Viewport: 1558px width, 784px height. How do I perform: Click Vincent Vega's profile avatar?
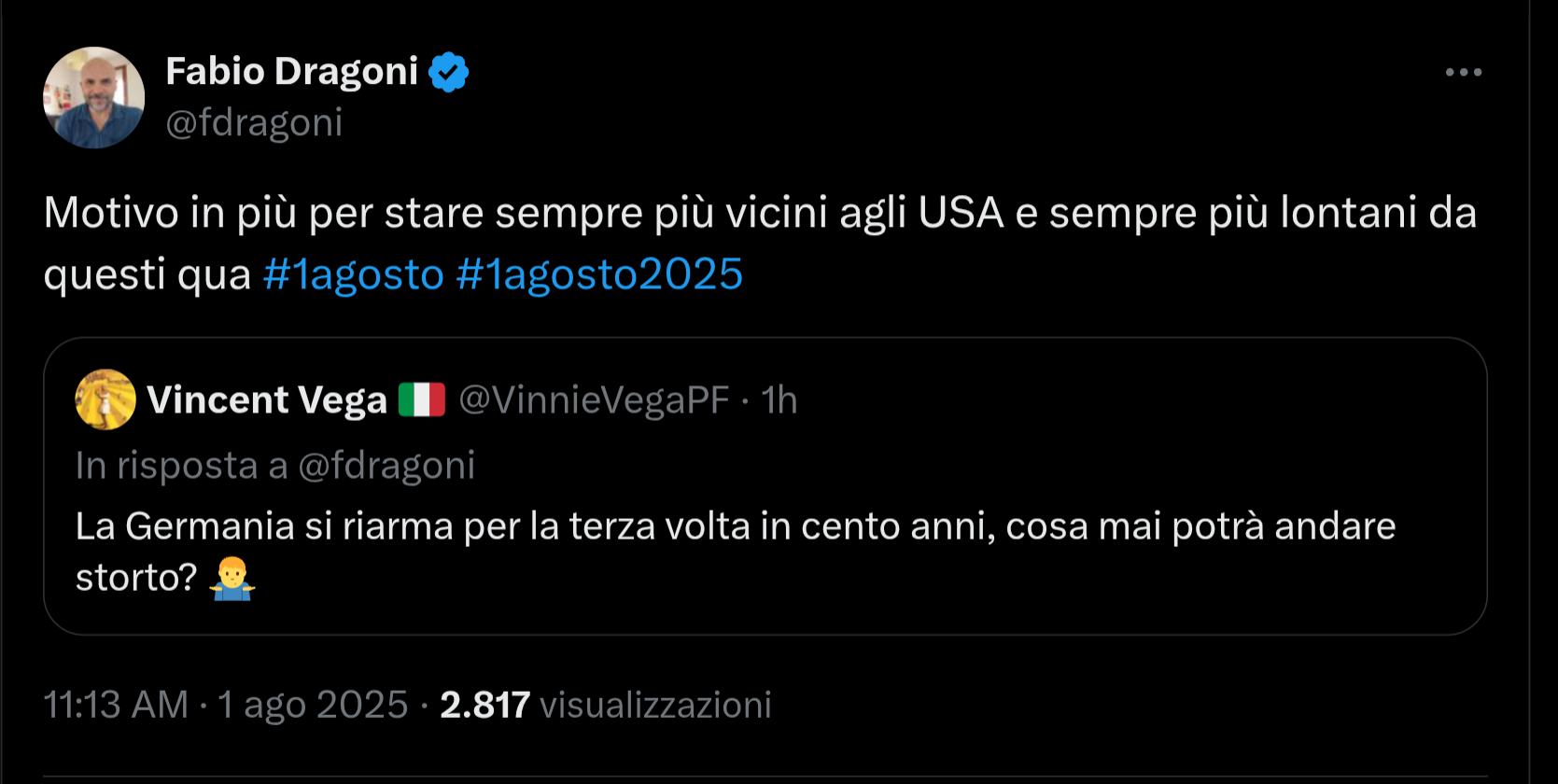point(105,399)
